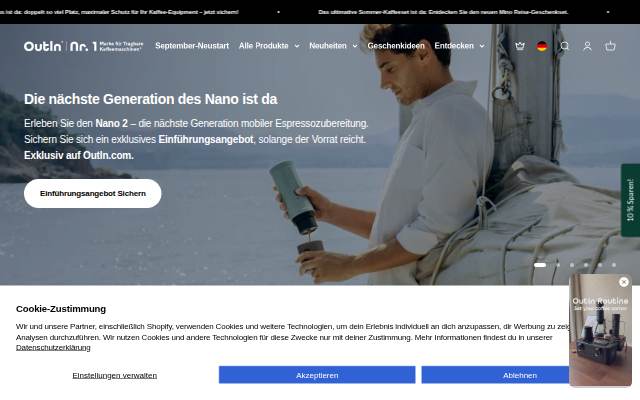
Task: Expand the Entdecken dropdown
Action: coord(459,46)
